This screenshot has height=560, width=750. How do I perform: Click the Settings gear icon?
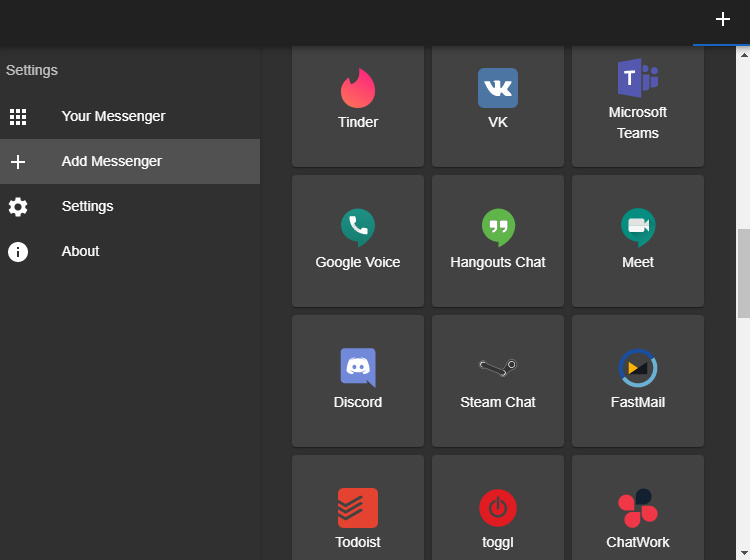click(x=18, y=207)
